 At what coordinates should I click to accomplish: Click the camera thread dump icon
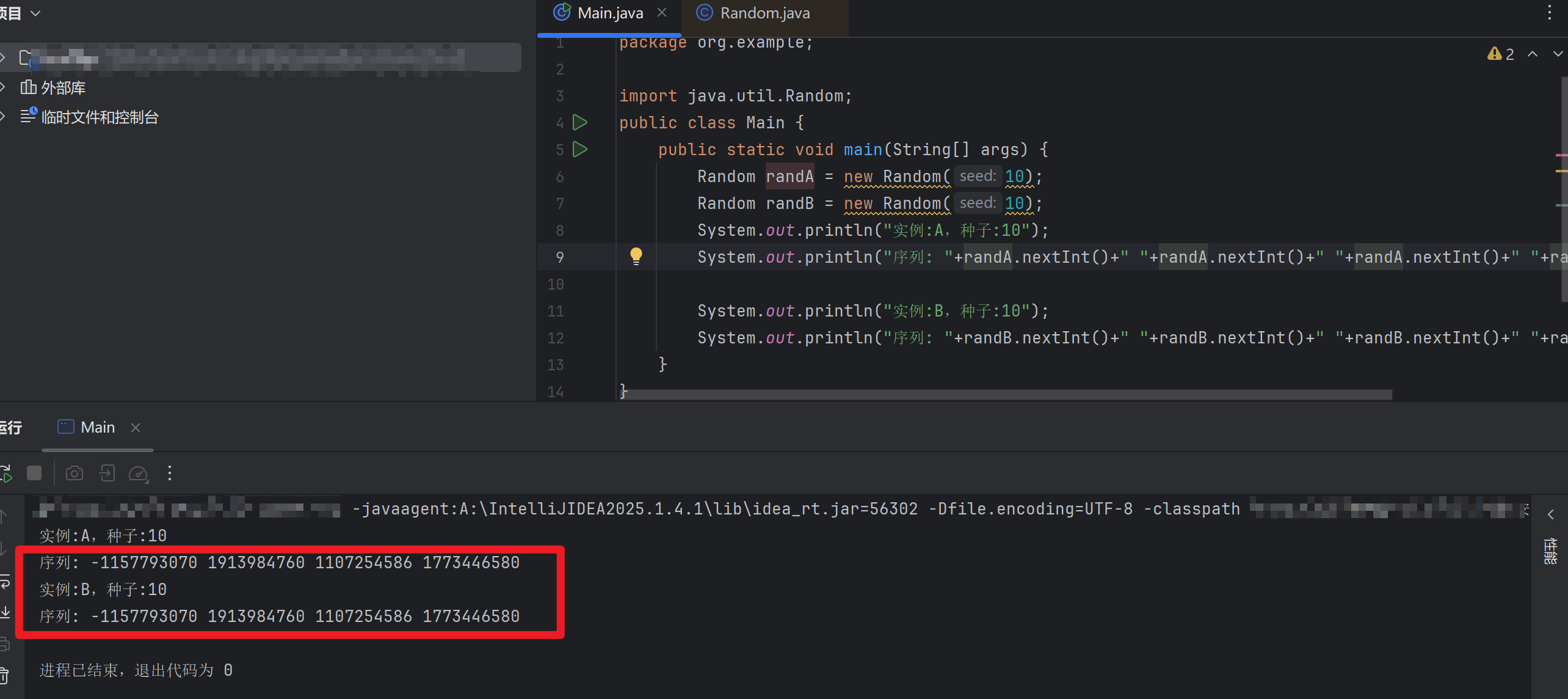74,473
